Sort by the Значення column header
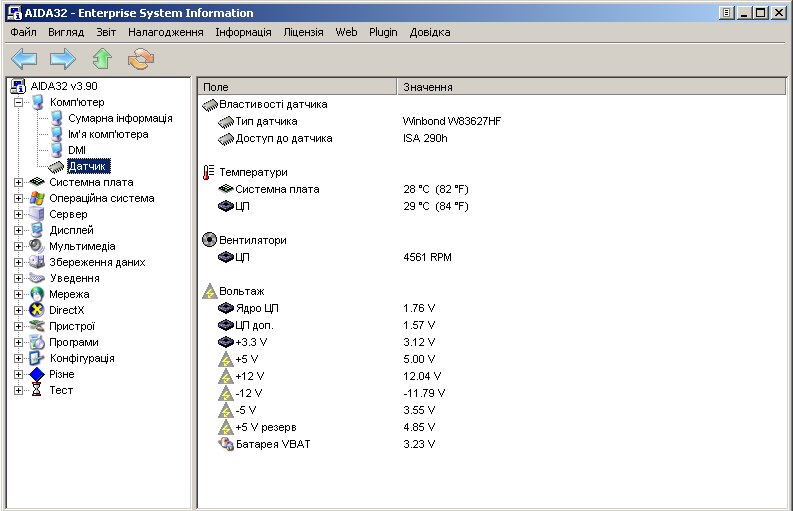Screen dimensions: 793x511 coord(591,87)
